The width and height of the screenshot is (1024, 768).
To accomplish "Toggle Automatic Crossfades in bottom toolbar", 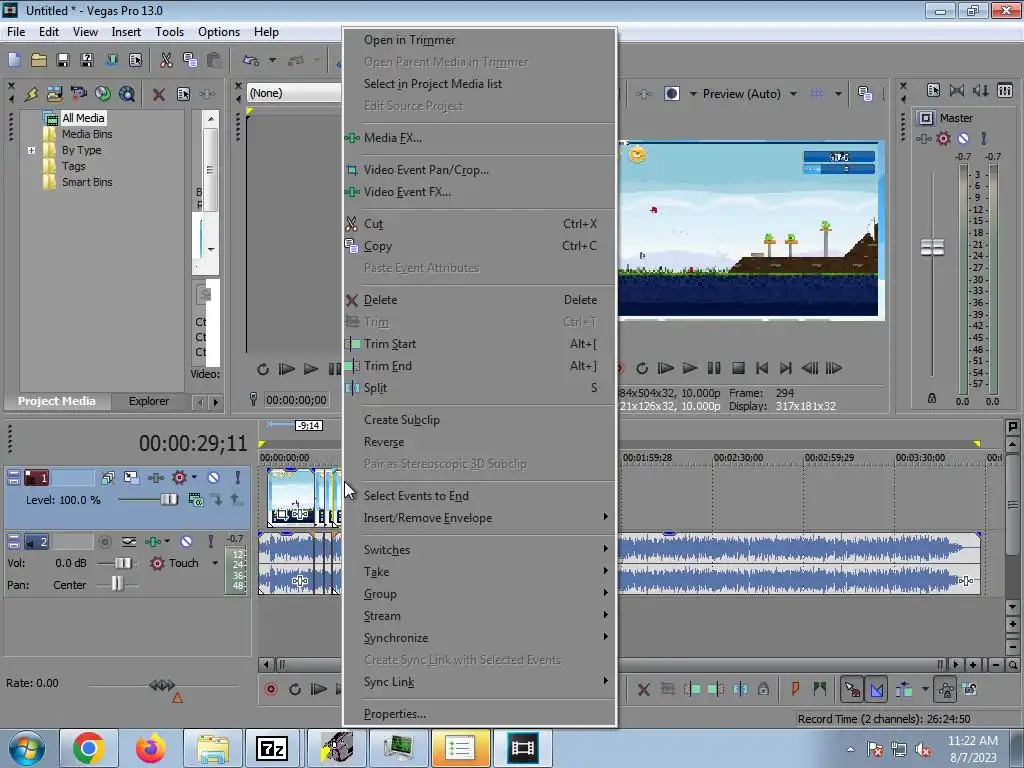I will 876,688.
